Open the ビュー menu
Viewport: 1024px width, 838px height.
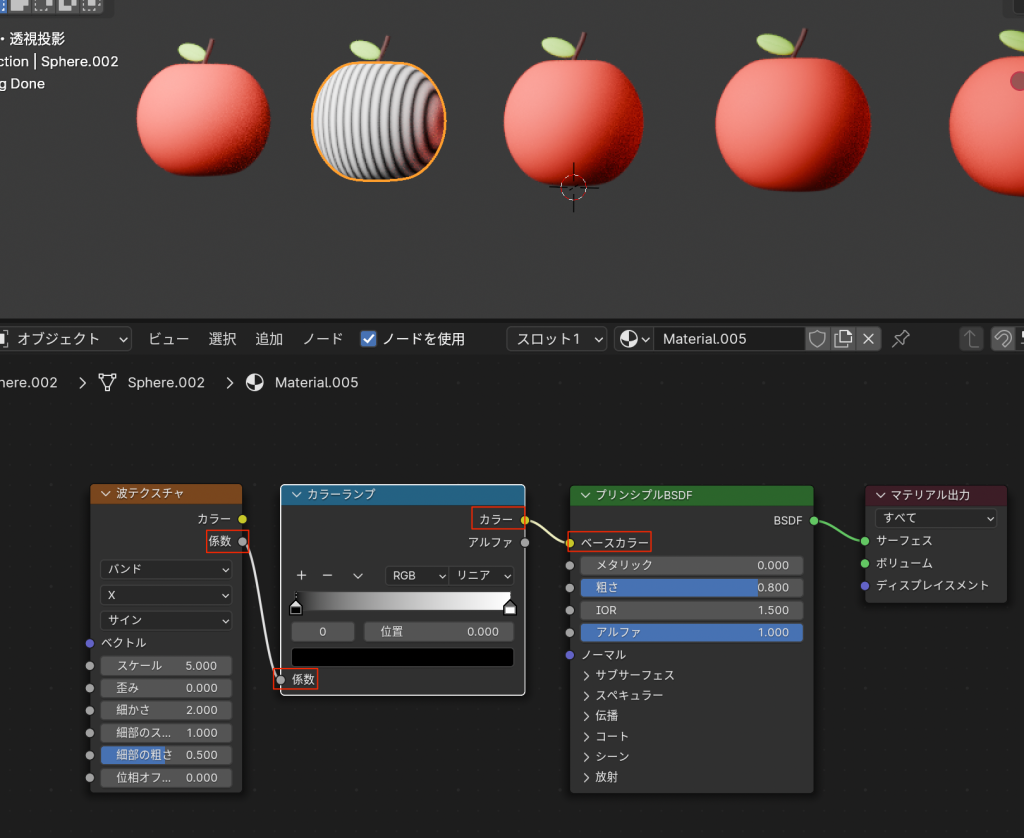coord(169,339)
